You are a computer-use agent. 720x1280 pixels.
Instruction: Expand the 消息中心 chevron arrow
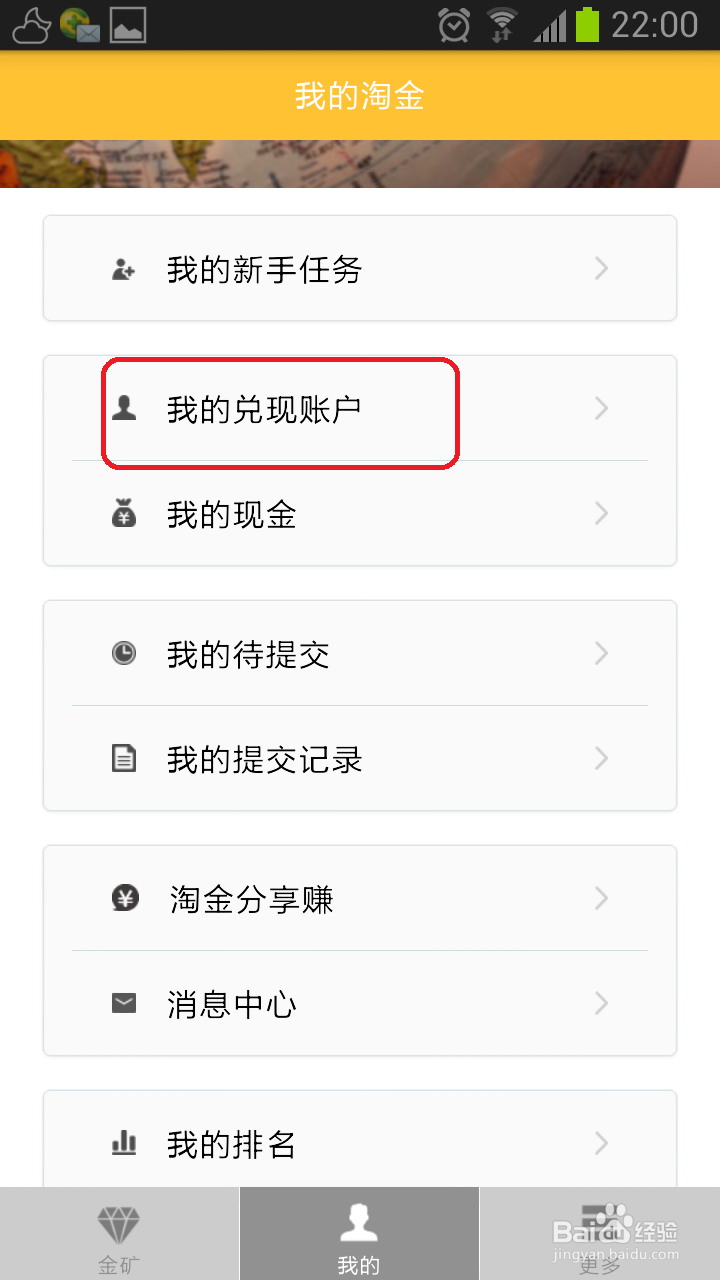(x=601, y=1003)
